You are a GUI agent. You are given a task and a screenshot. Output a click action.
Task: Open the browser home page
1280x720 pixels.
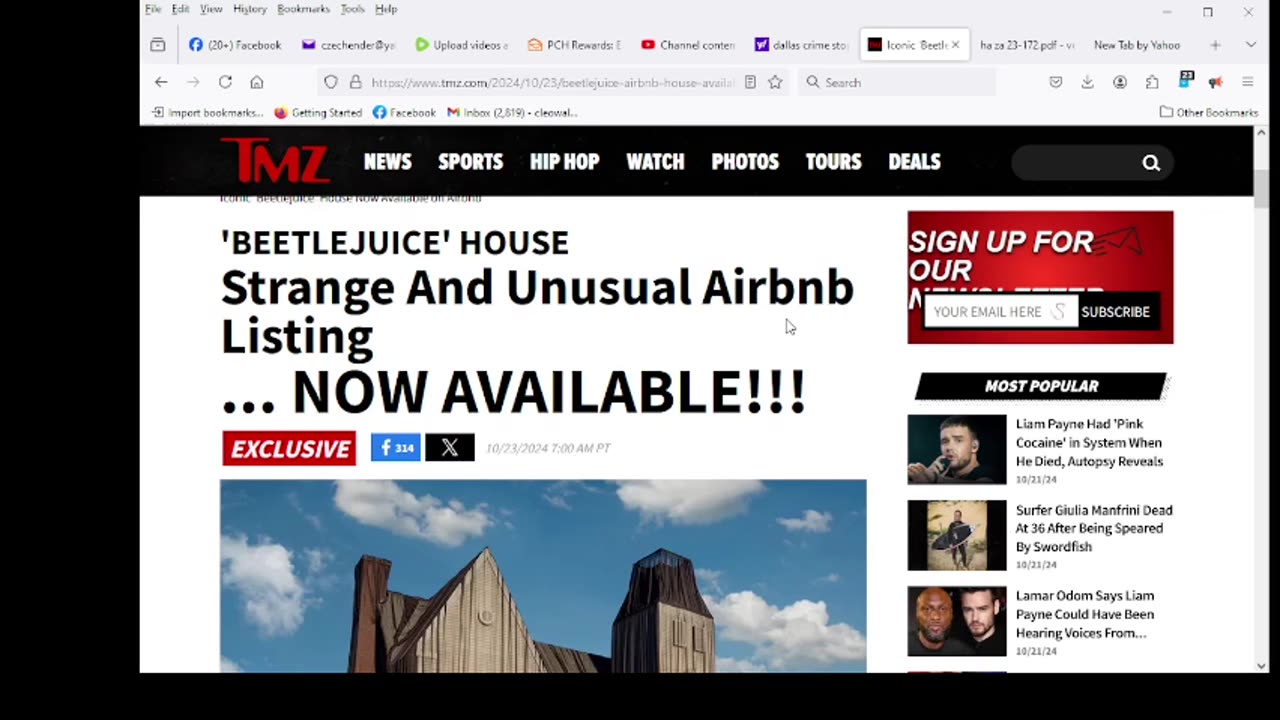(257, 82)
